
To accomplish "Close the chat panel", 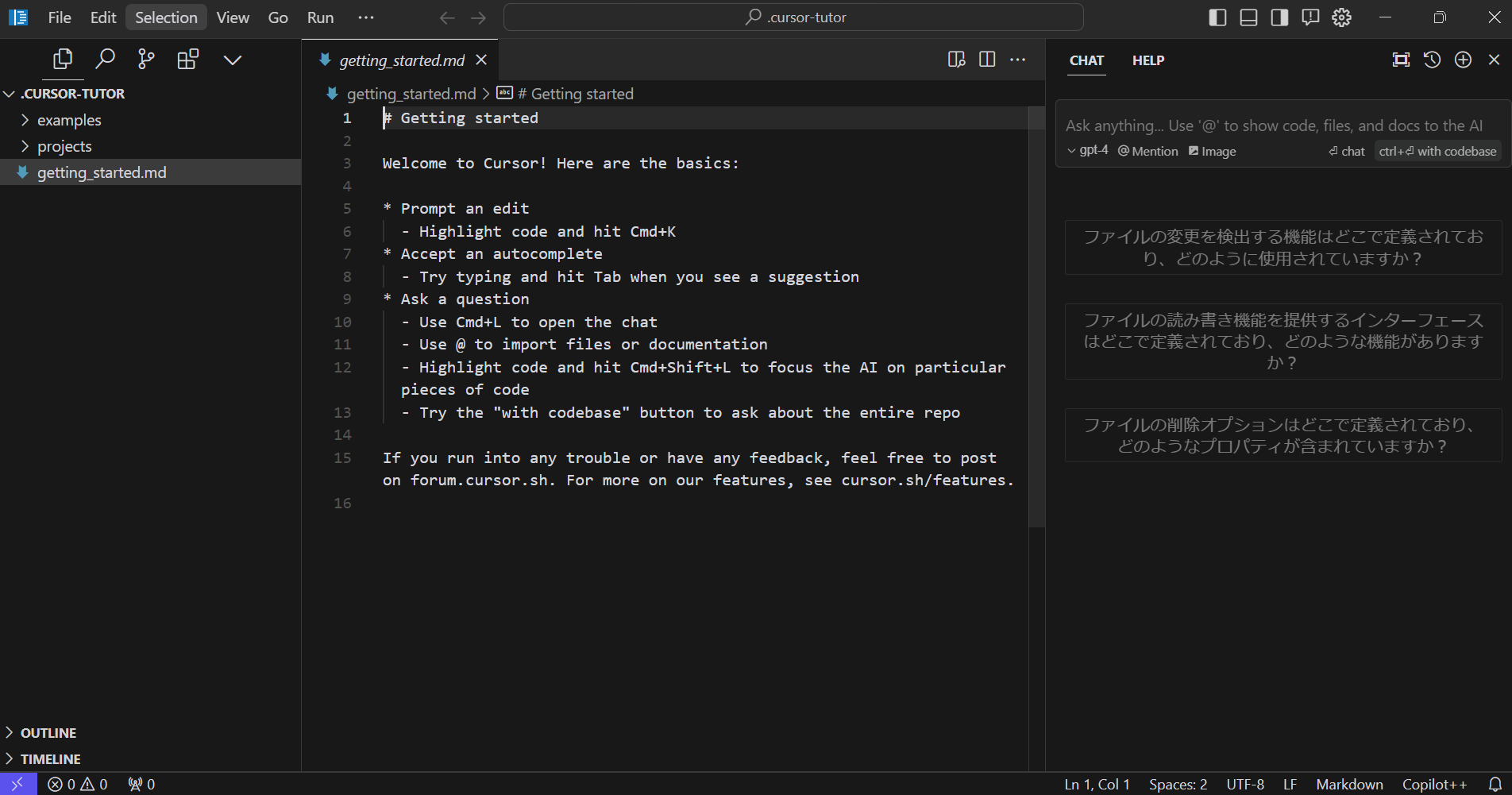I will 1494,60.
